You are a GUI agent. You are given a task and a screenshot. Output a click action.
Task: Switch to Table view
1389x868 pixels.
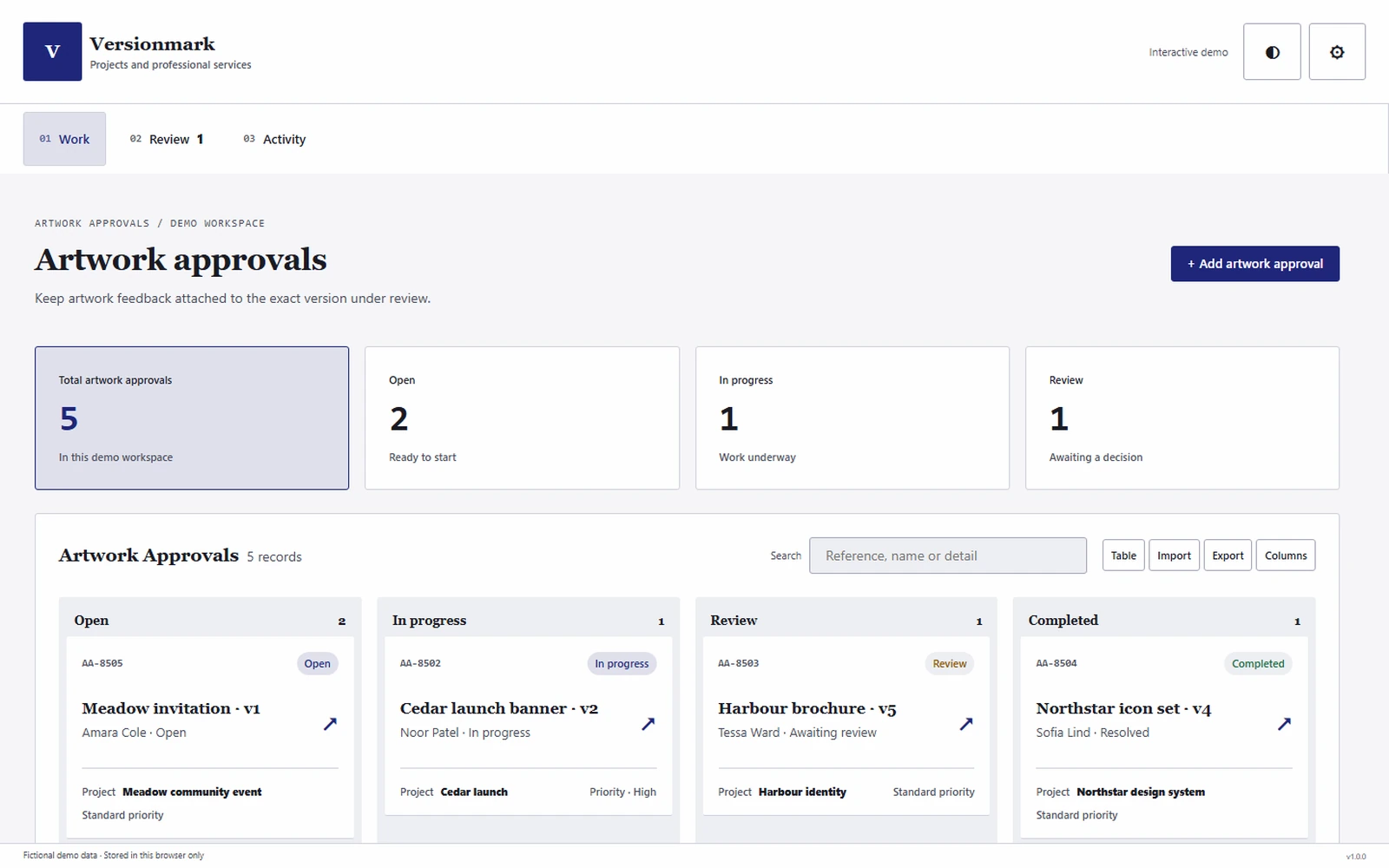[1123, 556]
